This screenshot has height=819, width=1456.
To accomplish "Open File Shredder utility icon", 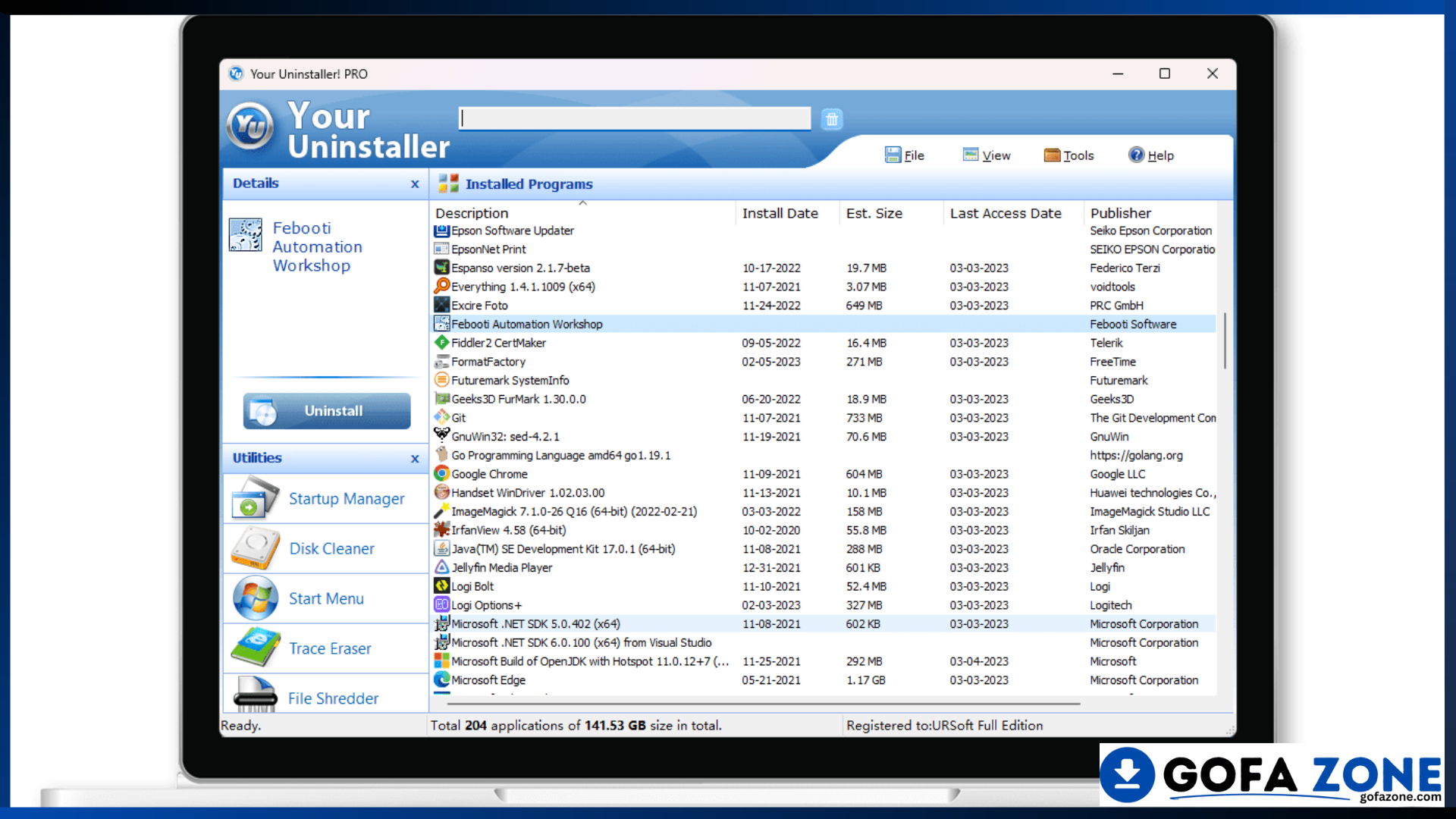I will [x=255, y=695].
